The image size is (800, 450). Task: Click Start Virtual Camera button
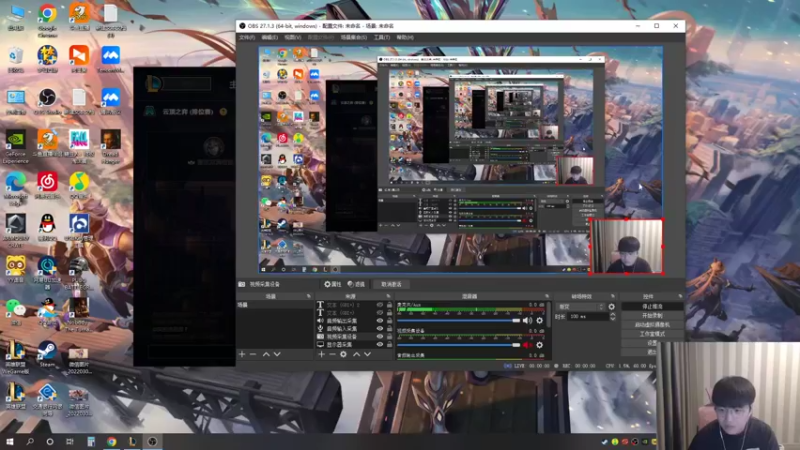click(652, 325)
